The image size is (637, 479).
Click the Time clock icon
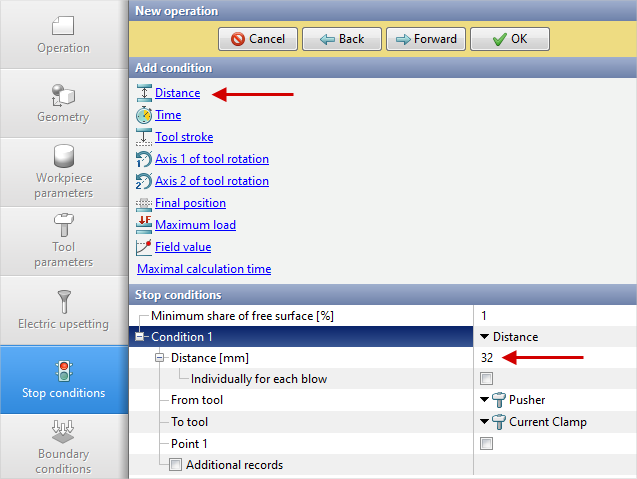pos(144,115)
